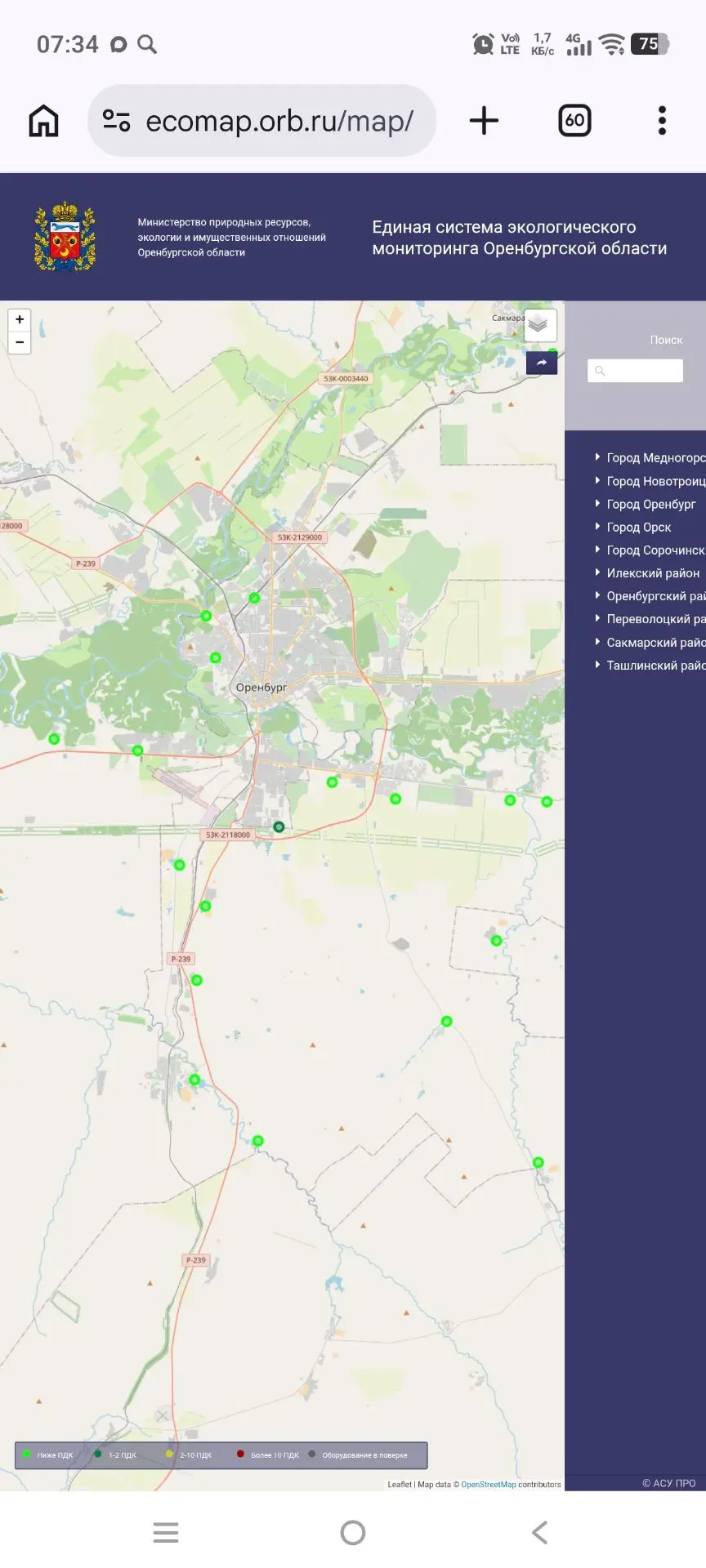This screenshot has width=706, height=1568.
Task: Open site settings icon in address bar
Action: pos(116,121)
